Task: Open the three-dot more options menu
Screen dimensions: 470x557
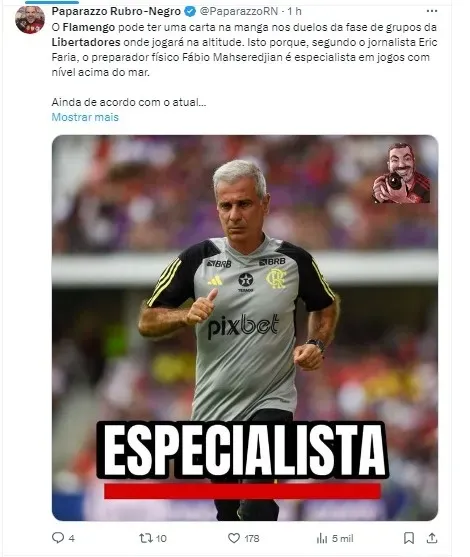Action: (432, 11)
